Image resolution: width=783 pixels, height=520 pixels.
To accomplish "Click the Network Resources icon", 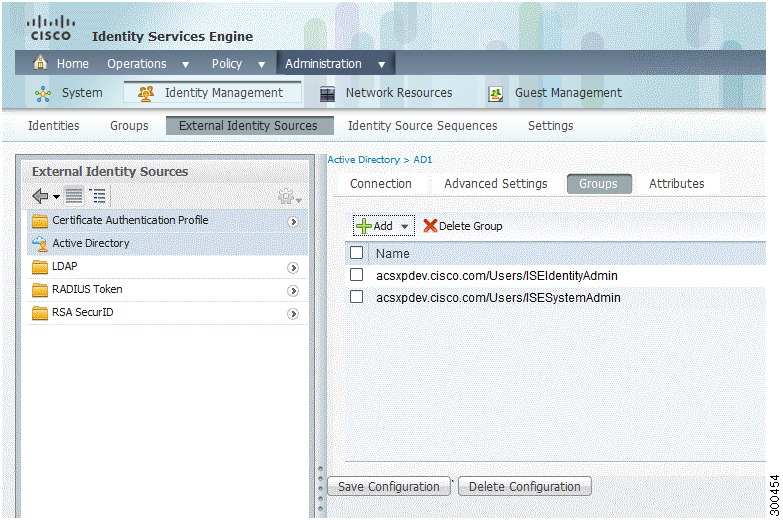I will (x=328, y=93).
